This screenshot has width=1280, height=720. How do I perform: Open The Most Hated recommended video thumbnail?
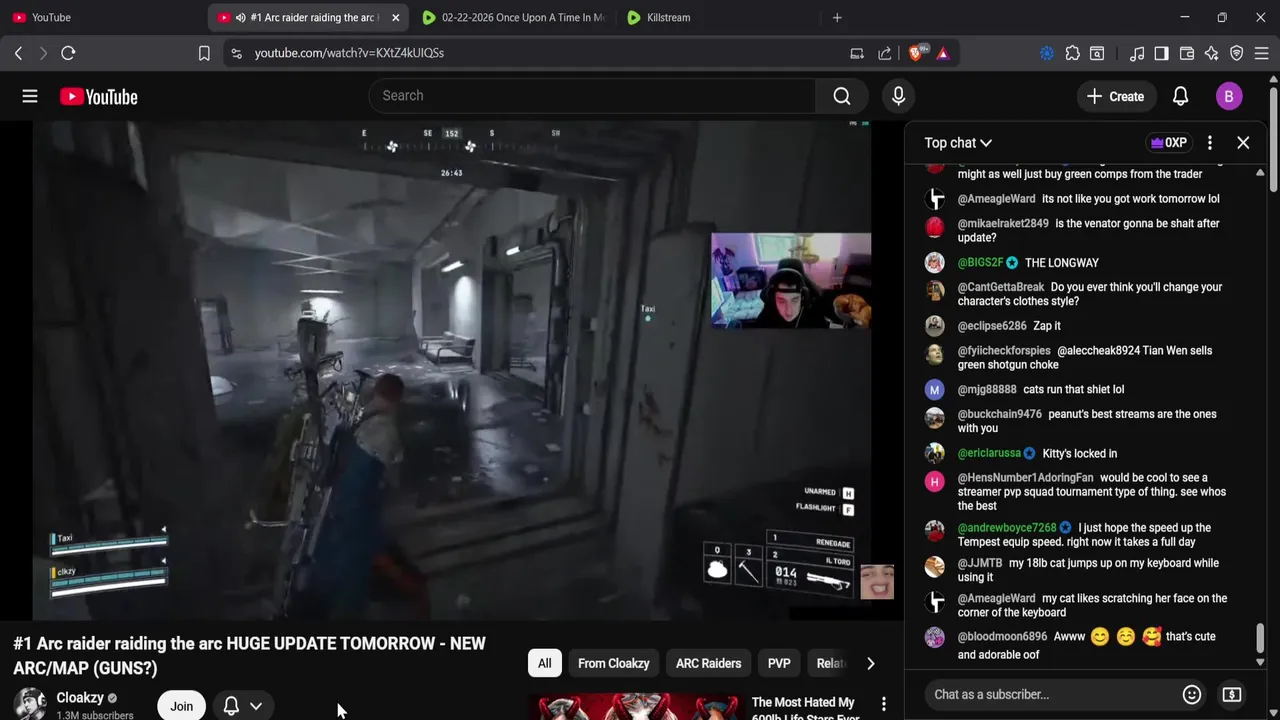tap(634, 707)
